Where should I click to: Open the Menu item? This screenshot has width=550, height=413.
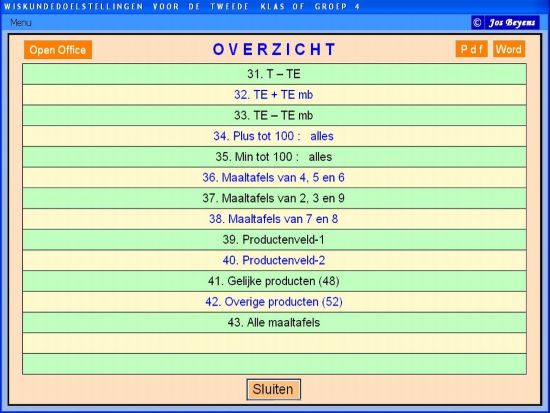(x=21, y=23)
